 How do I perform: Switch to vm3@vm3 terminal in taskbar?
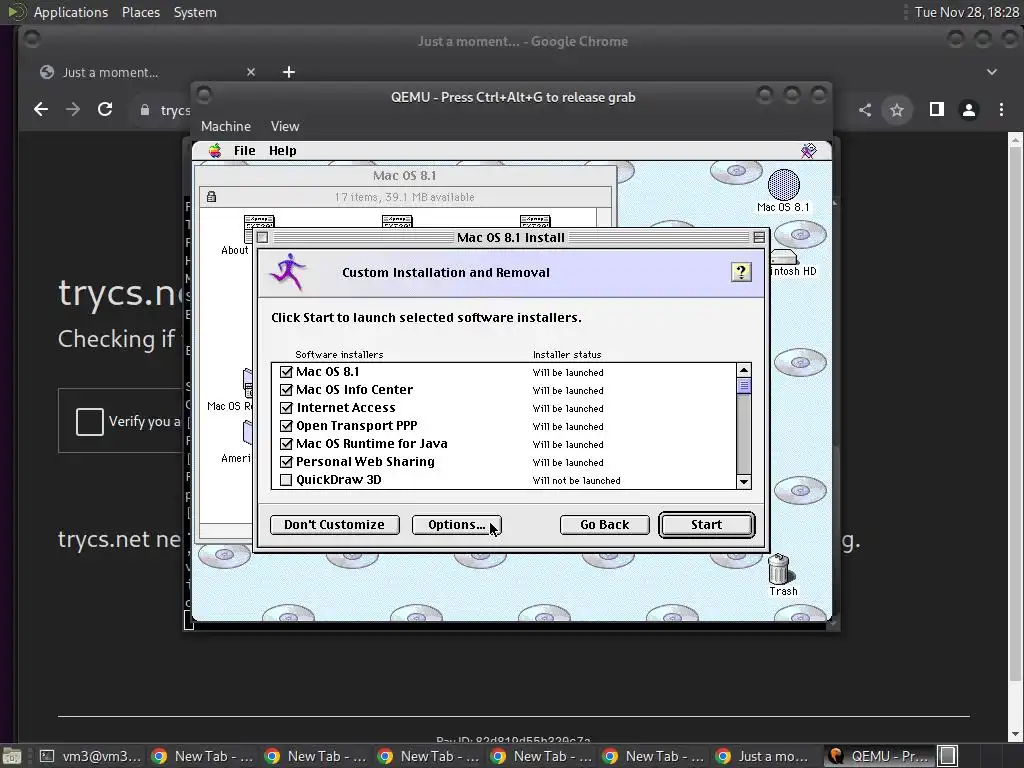point(90,756)
